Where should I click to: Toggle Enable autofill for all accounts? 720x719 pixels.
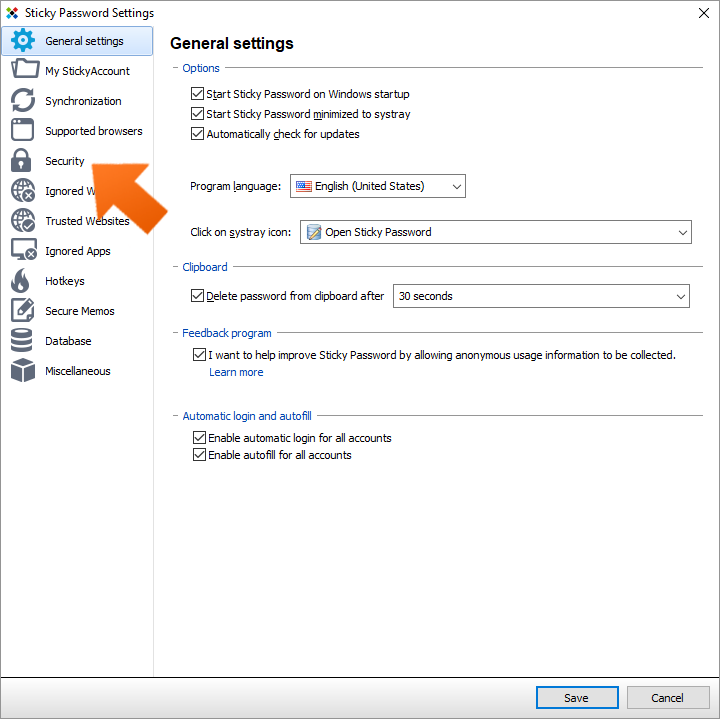(x=199, y=455)
